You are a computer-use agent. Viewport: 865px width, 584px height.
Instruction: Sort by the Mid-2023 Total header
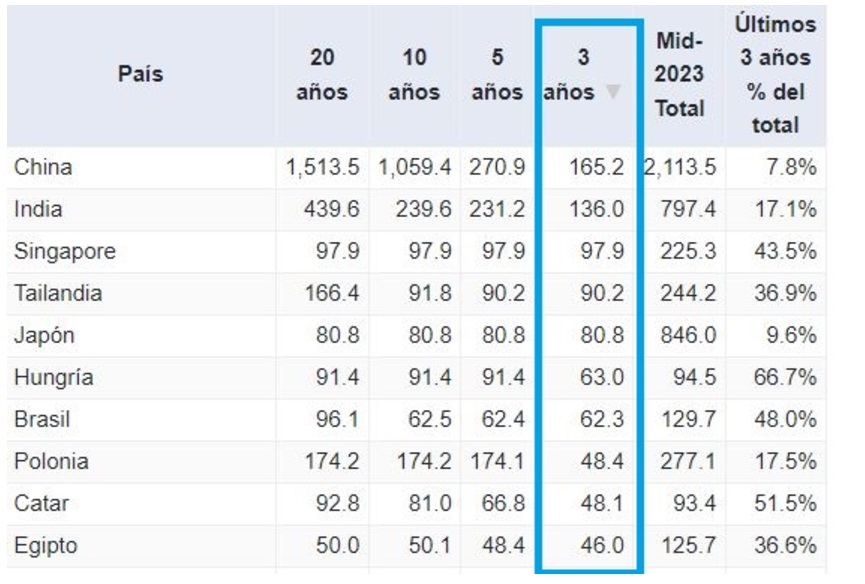680,75
